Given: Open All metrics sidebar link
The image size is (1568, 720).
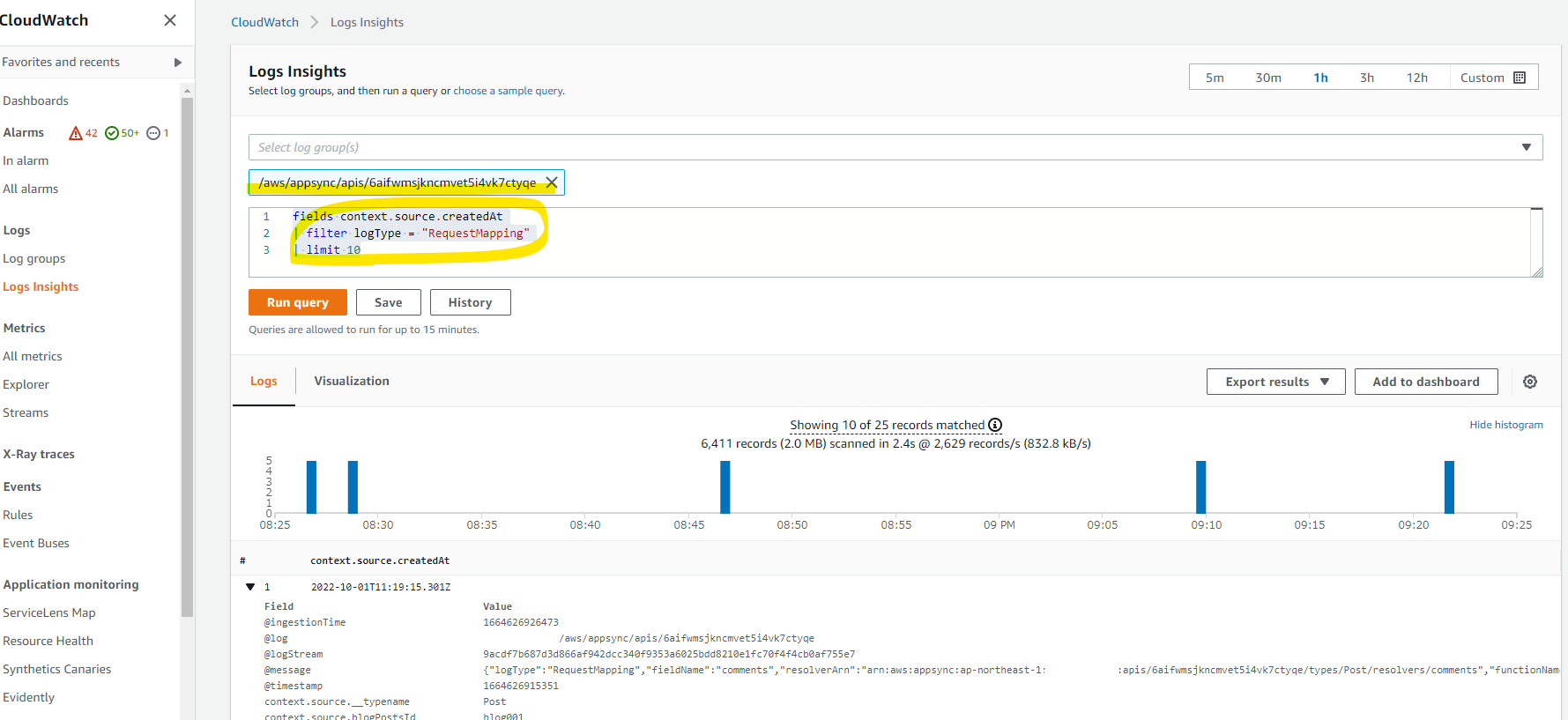Looking at the screenshot, I should click(x=33, y=356).
